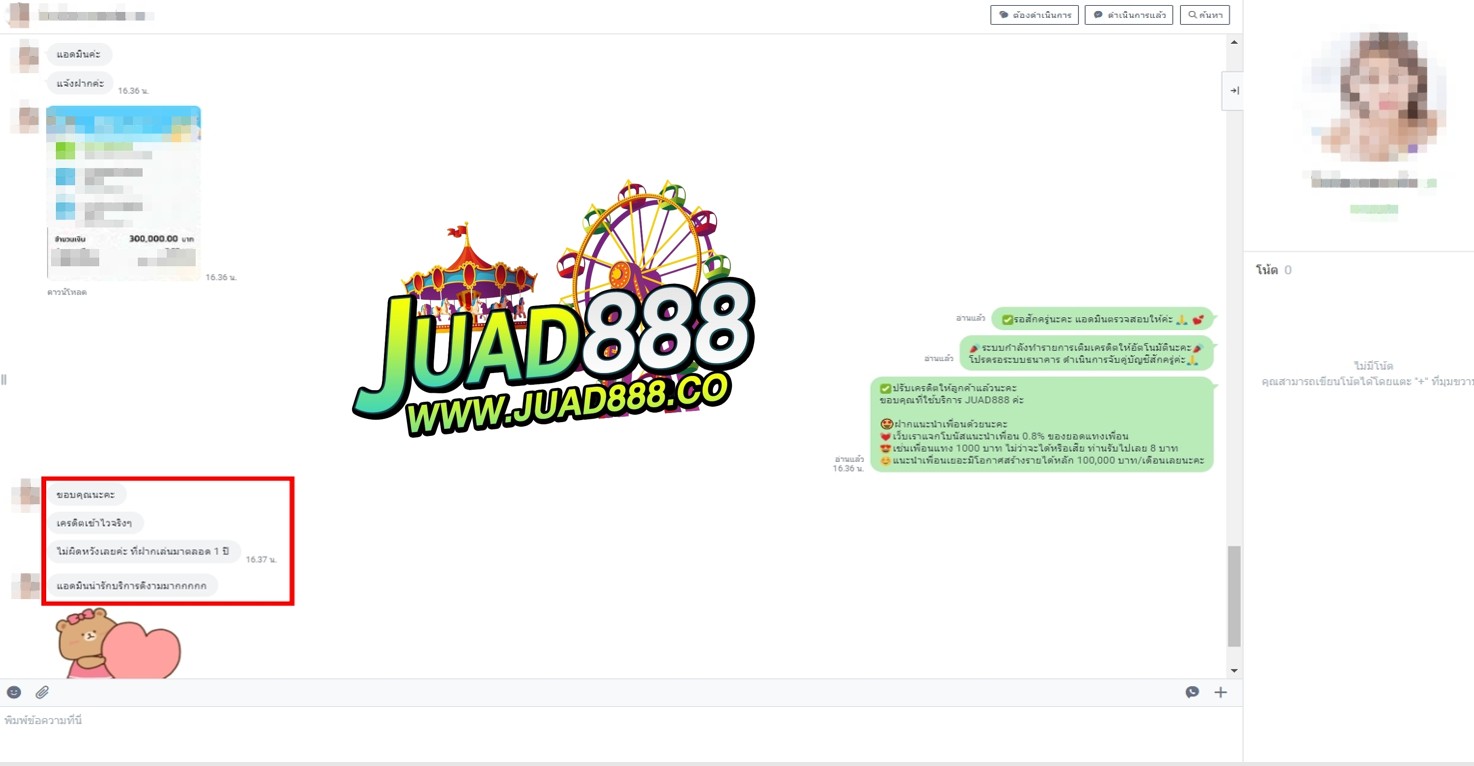Click the ดำเนินการแล้ว button
This screenshot has width=1474, height=766.
pyautogui.click(x=1129, y=15)
